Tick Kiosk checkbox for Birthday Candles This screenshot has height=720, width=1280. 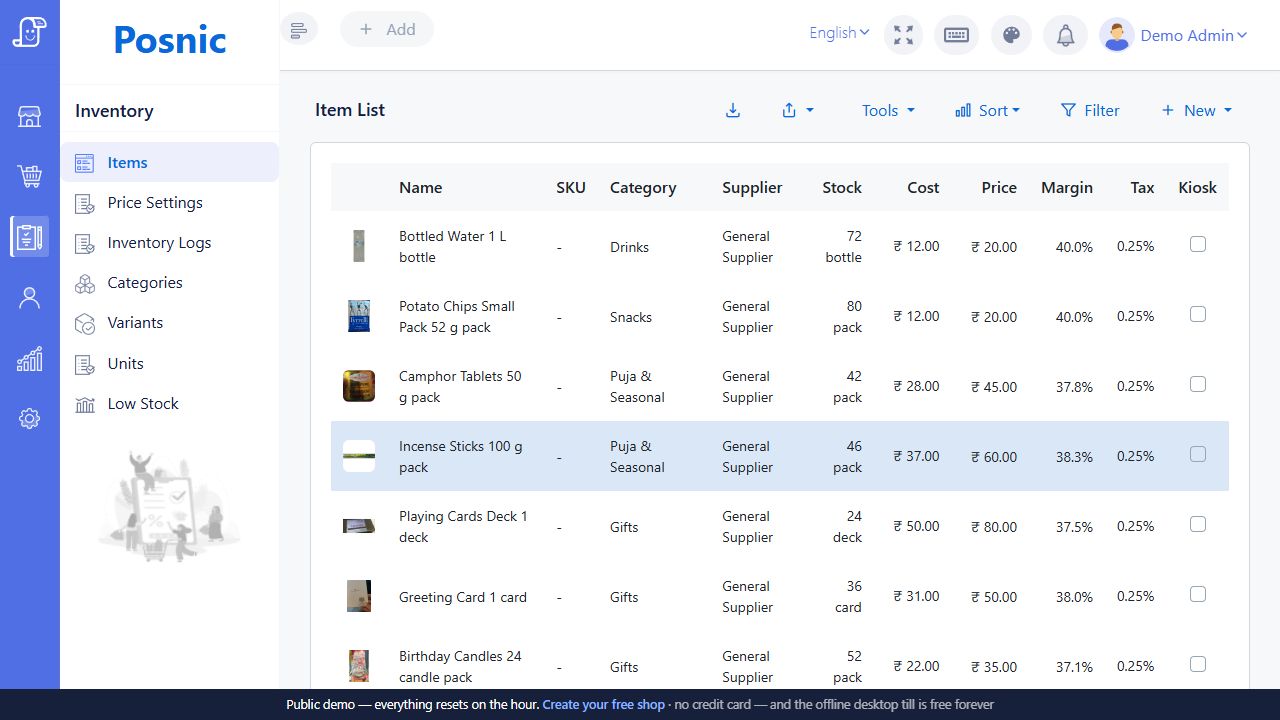click(1198, 664)
